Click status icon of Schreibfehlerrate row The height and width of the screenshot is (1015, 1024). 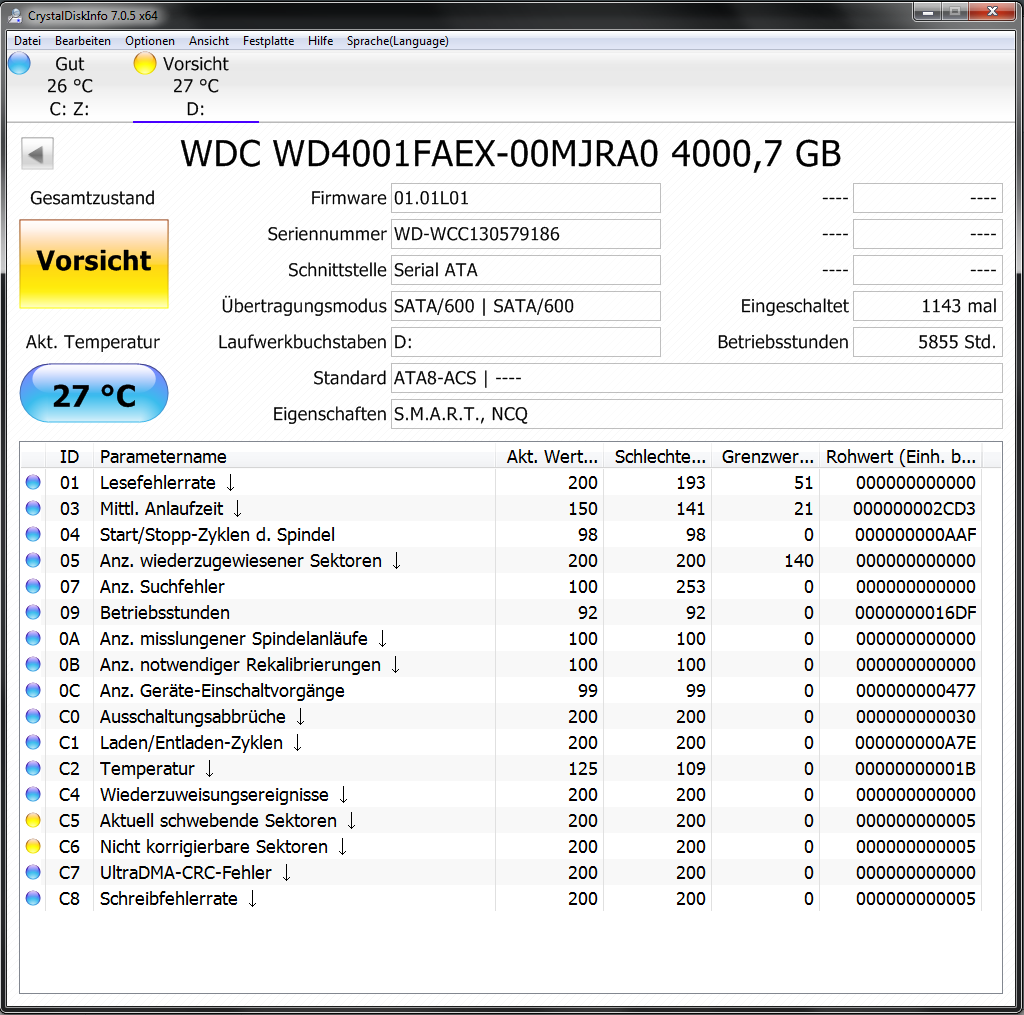(x=33, y=898)
